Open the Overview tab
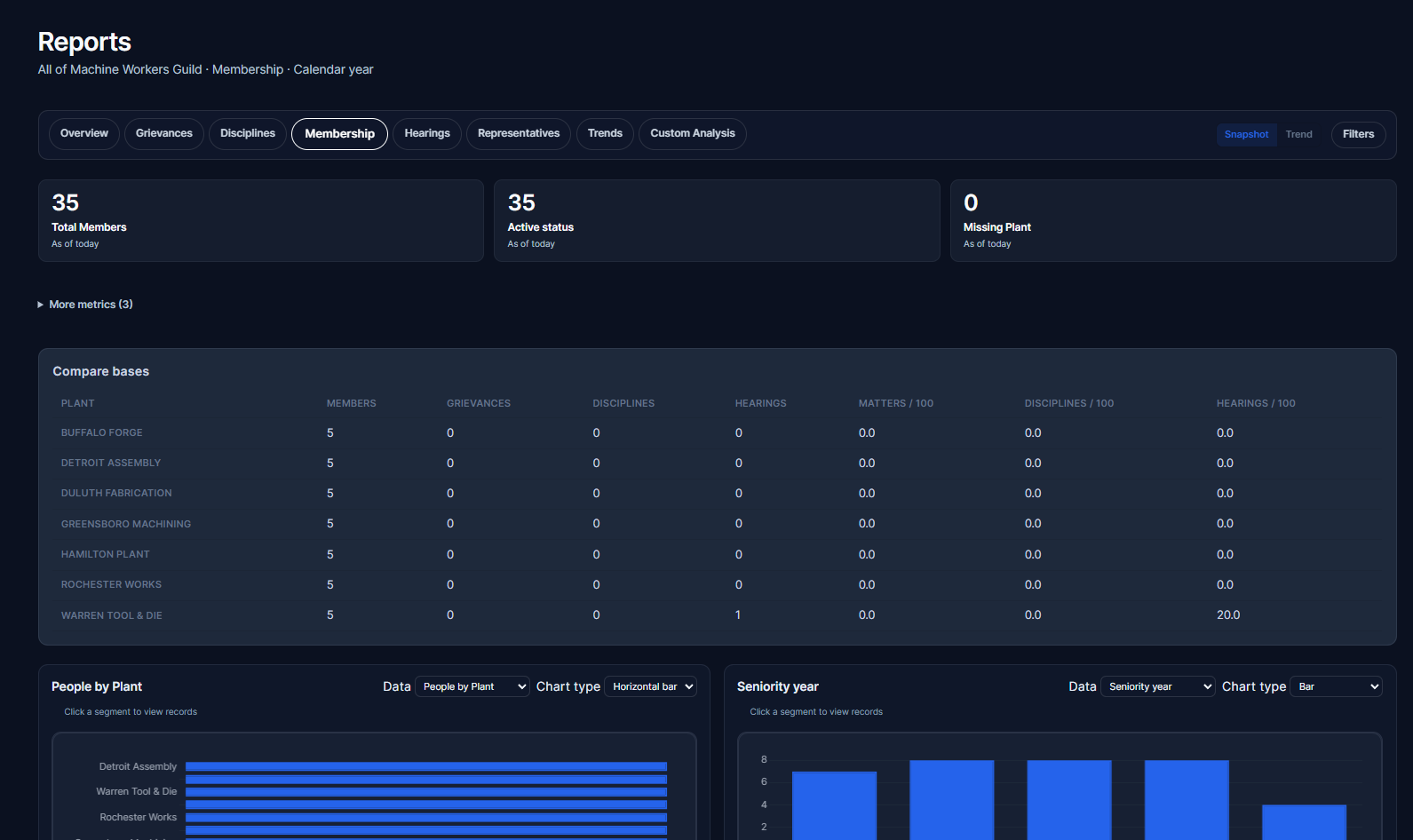Screen dimensions: 1413x840 (84, 134)
